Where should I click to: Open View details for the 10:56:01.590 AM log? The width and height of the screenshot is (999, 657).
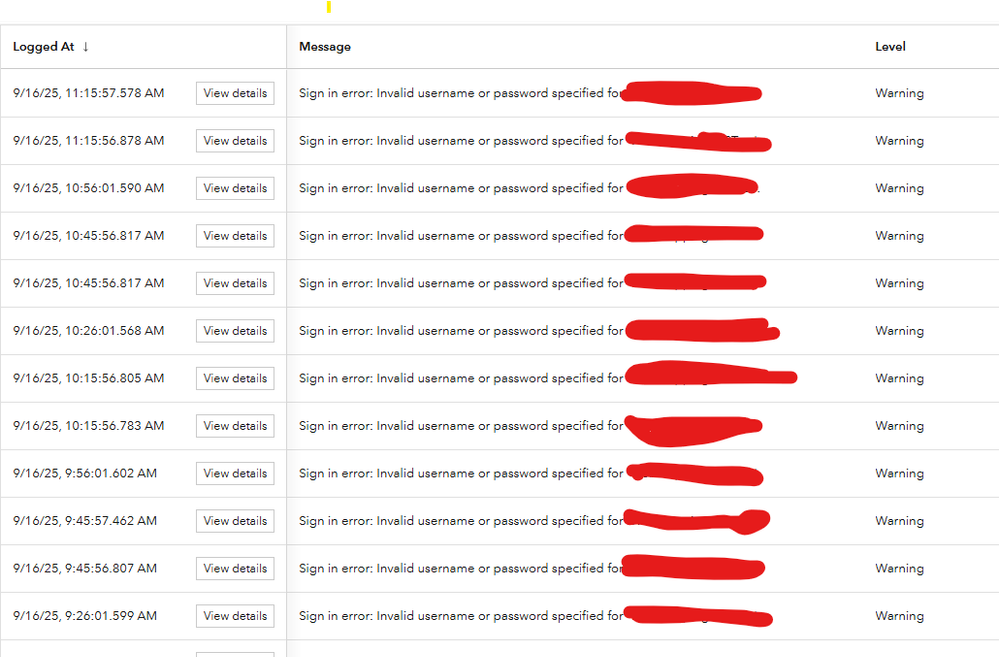[235, 188]
